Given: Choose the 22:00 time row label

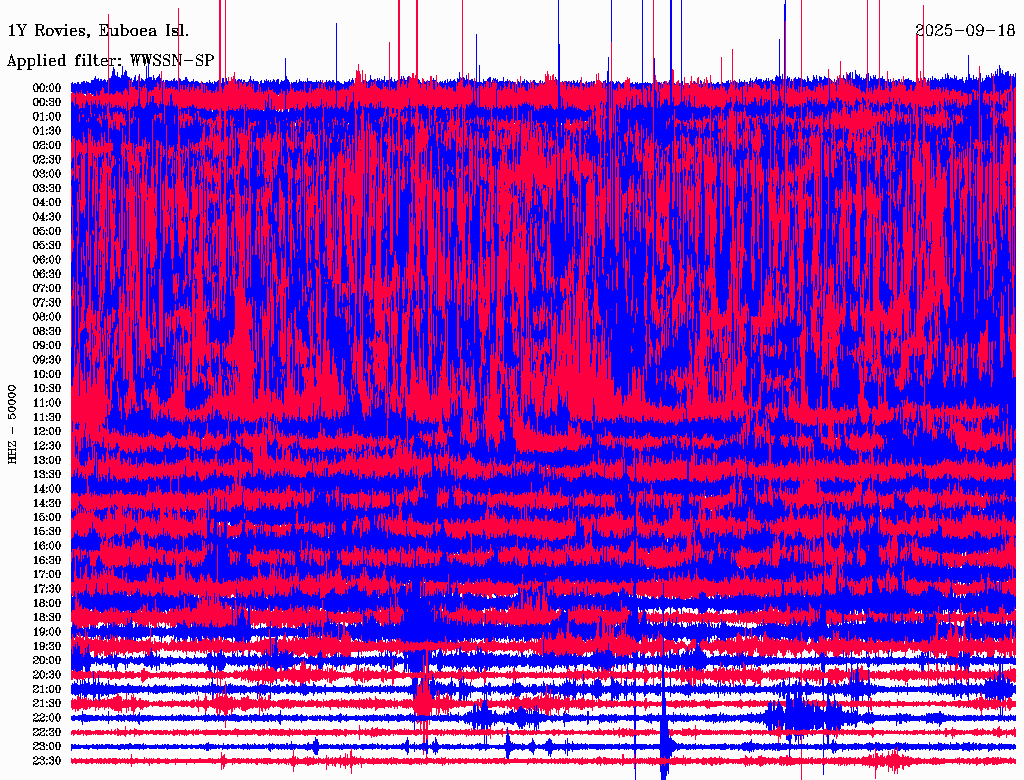Looking at the screenshot, I should click(47, 718).
